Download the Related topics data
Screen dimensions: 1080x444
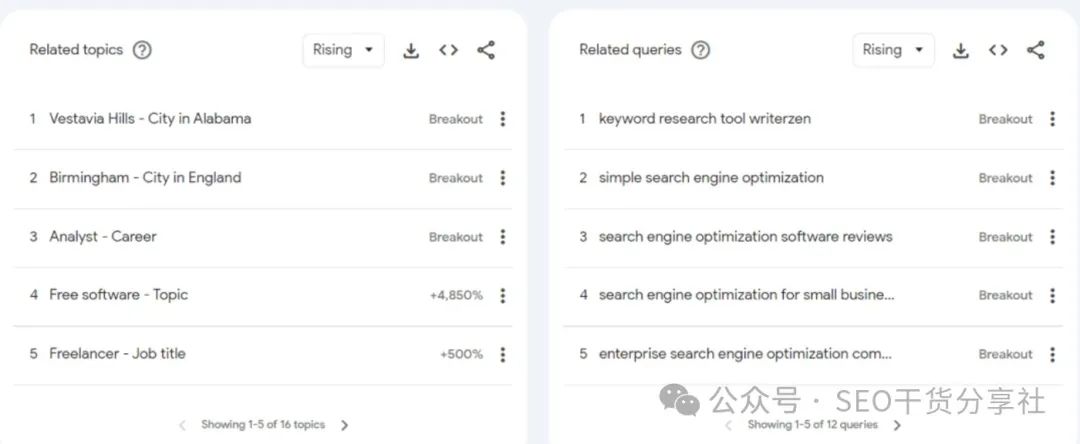point(411,50)
